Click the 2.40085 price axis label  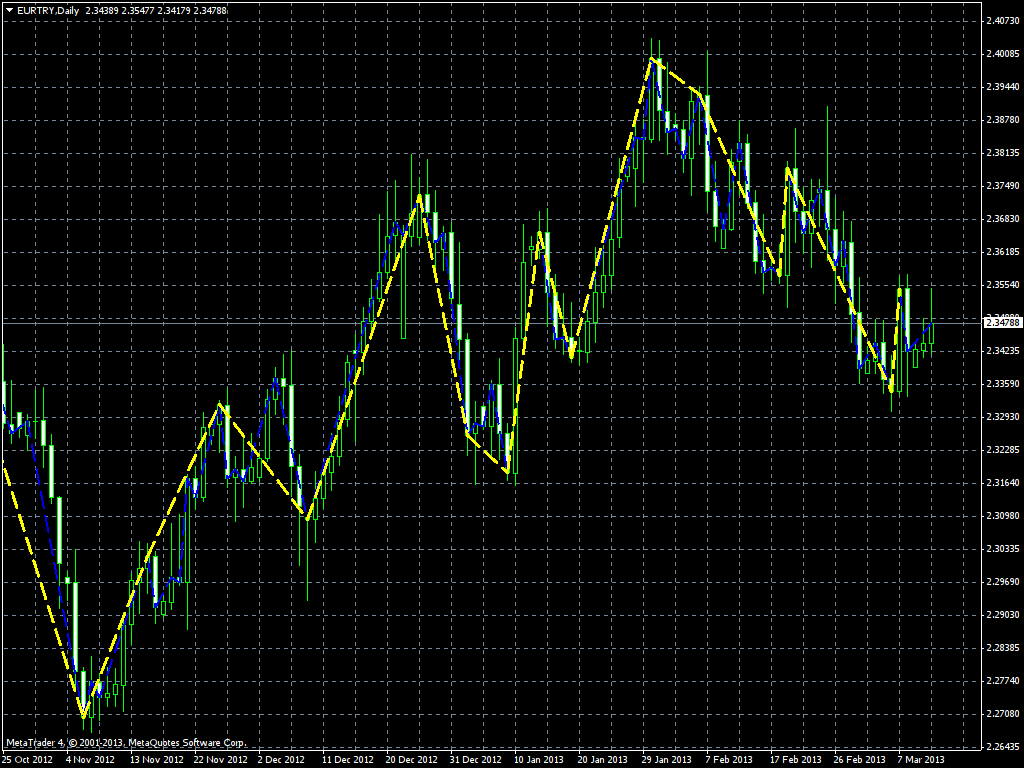1002,53
